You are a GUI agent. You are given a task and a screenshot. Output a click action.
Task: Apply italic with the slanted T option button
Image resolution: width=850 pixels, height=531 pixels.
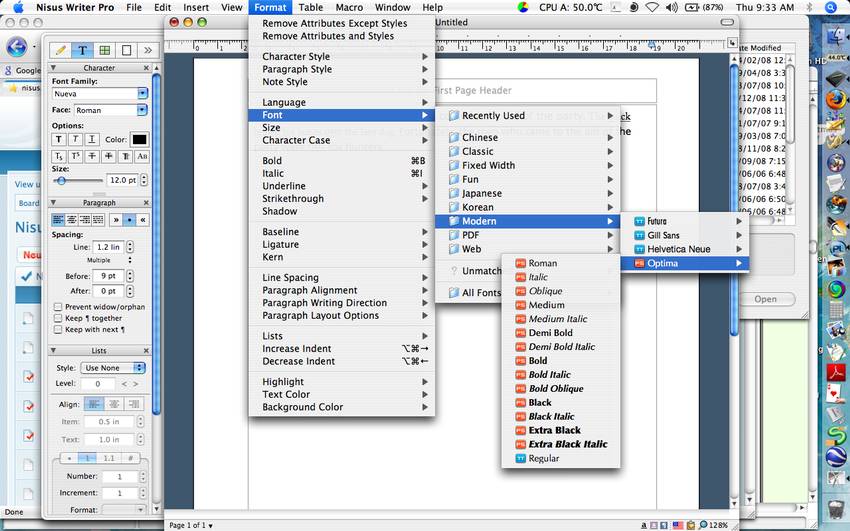(x=75, y=139)
